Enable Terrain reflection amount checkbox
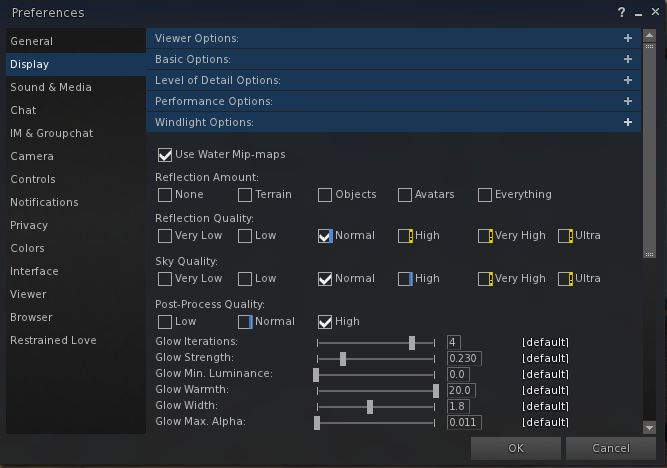Viewport: 667px width, 468px height. click(x=245, y=194)
